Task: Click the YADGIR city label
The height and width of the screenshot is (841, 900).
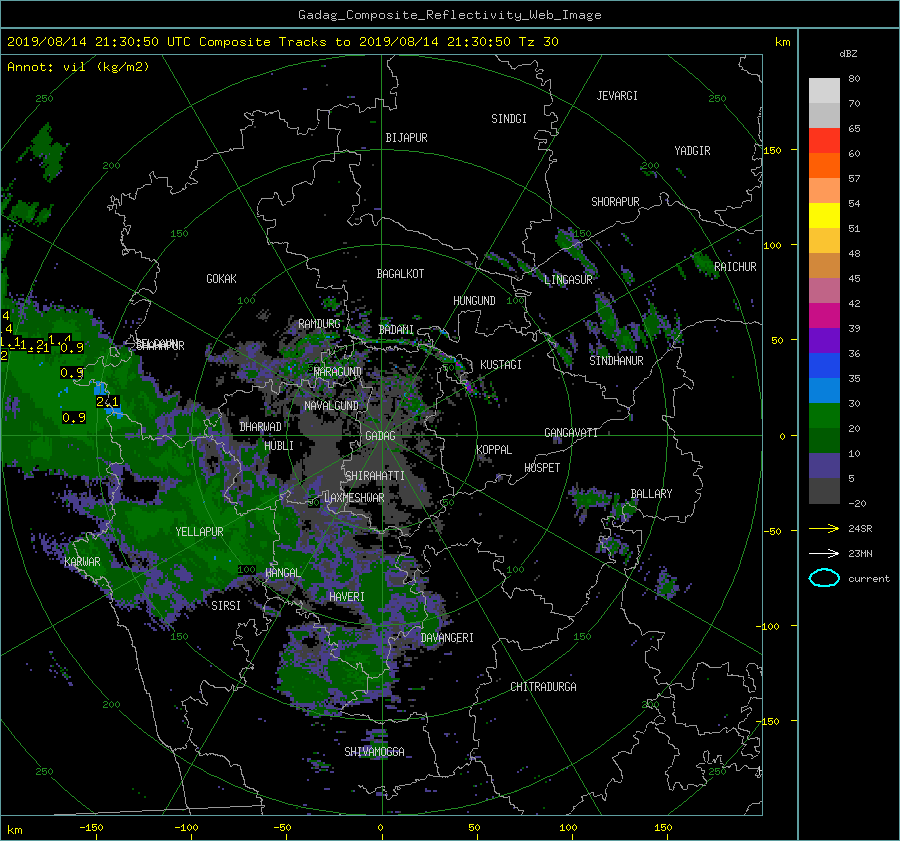Action: click(x=692, y=151)
